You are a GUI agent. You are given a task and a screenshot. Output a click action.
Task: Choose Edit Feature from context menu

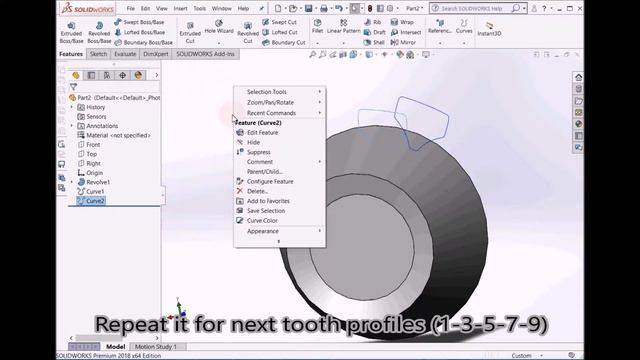[x=280, y=133]
